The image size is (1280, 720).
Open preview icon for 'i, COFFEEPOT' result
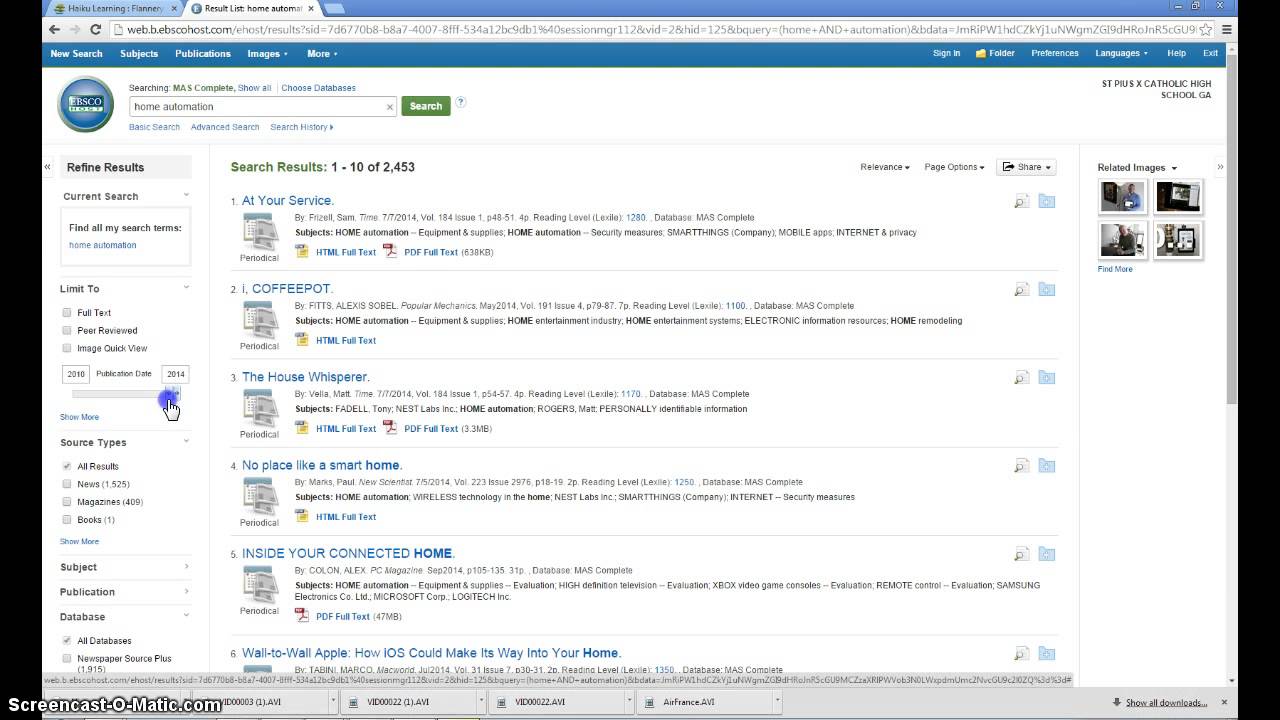pyautogui.click(x=1021, y=290)
